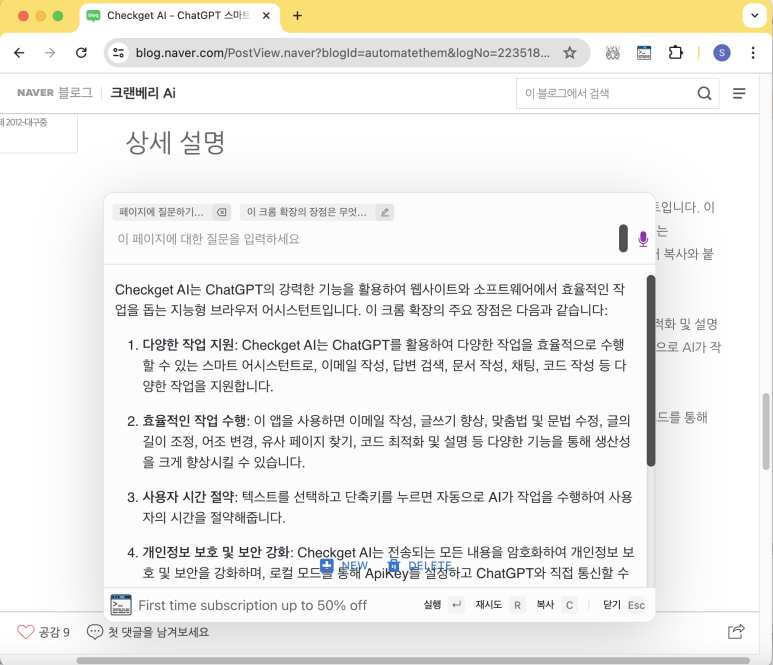Go to NAVER 블로그 home link
This screenshot has height=665, width=773.
point(55,93)
